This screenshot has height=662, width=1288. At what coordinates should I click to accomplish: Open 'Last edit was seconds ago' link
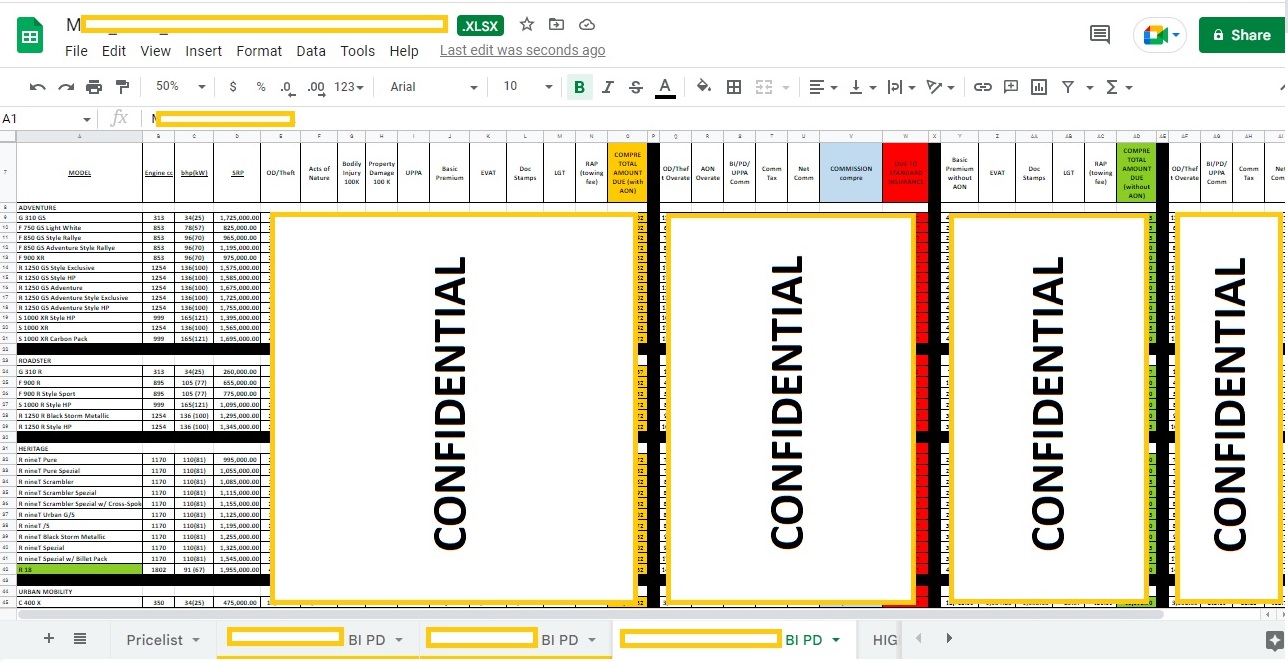pyautogui.click(x=522, y=50)
